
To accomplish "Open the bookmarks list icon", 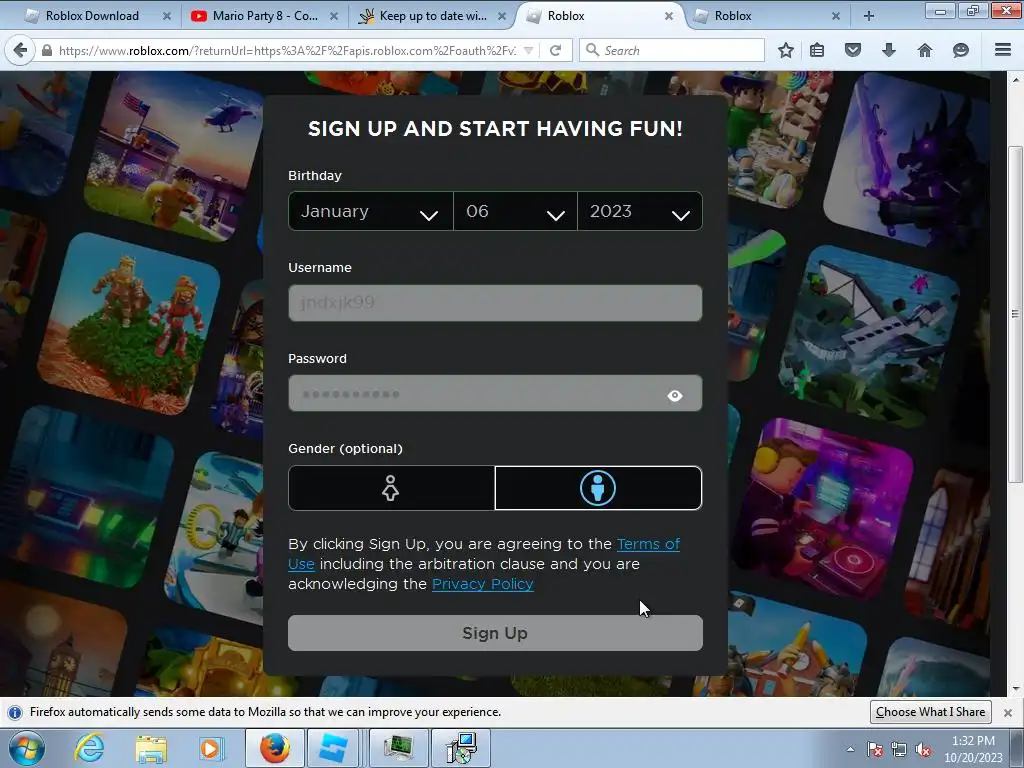I will (x=817, y=50).
